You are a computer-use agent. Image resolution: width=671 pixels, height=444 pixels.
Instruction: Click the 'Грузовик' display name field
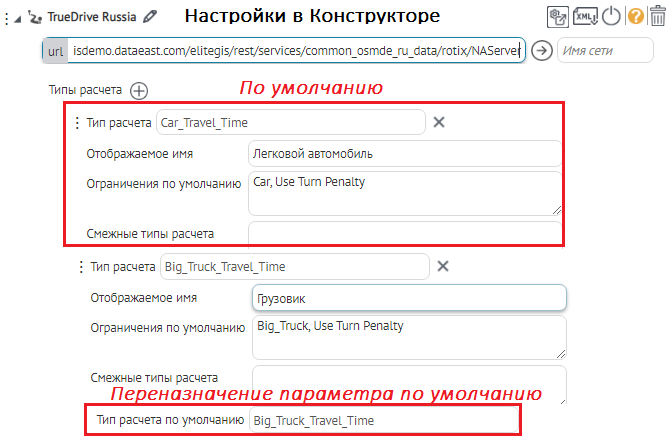pos(408,298)
